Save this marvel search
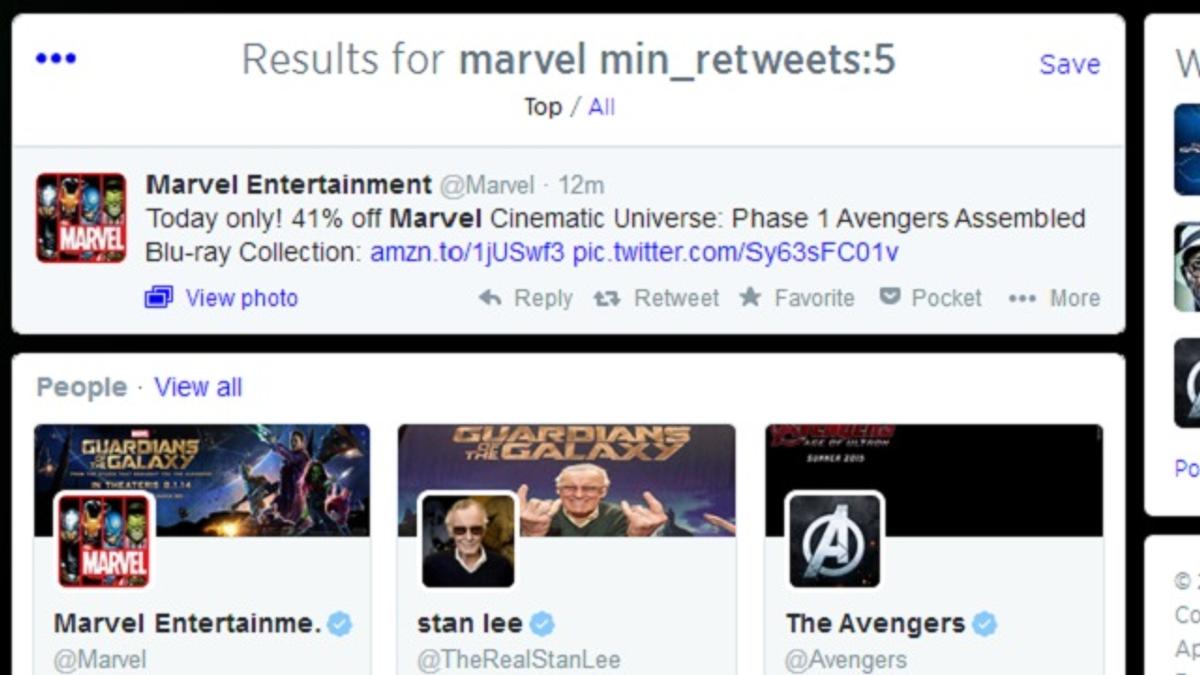 coord(1069,64)
